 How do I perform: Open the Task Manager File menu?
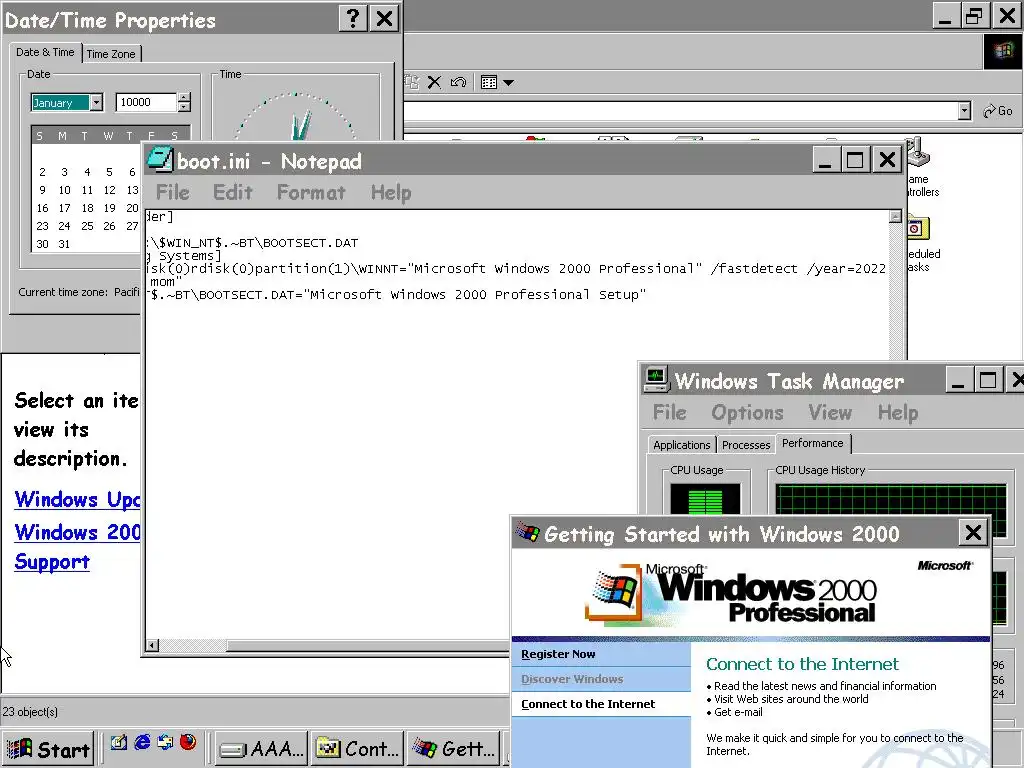[669, 413]
